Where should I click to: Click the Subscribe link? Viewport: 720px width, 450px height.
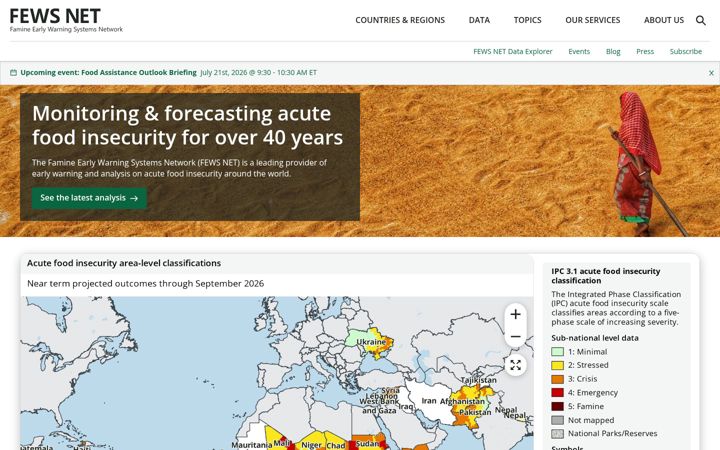coord(685,51)
